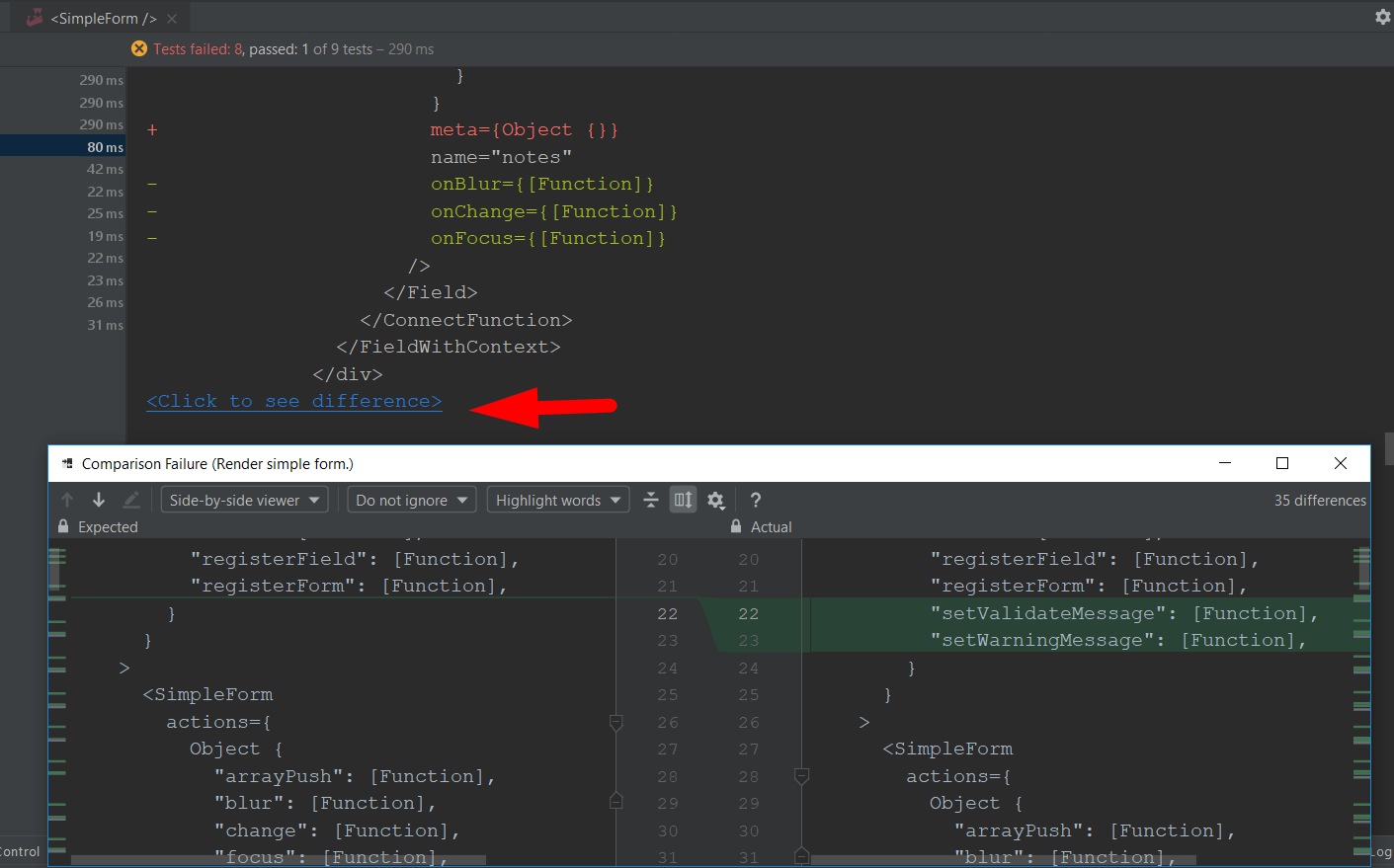Select the test that ran in 80 ms
Image resolution: width=1394 pixels, height=868 pixels.
(99, 145)
